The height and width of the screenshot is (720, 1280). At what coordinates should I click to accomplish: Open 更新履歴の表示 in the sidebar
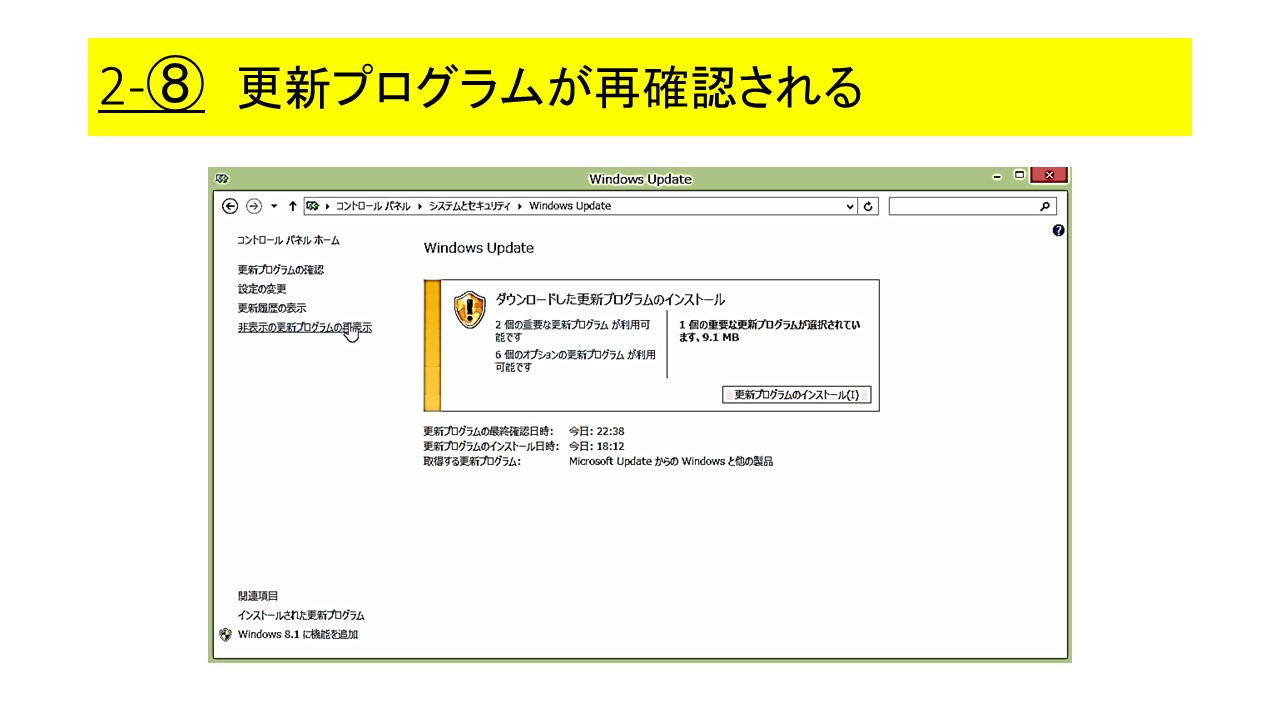272,308
